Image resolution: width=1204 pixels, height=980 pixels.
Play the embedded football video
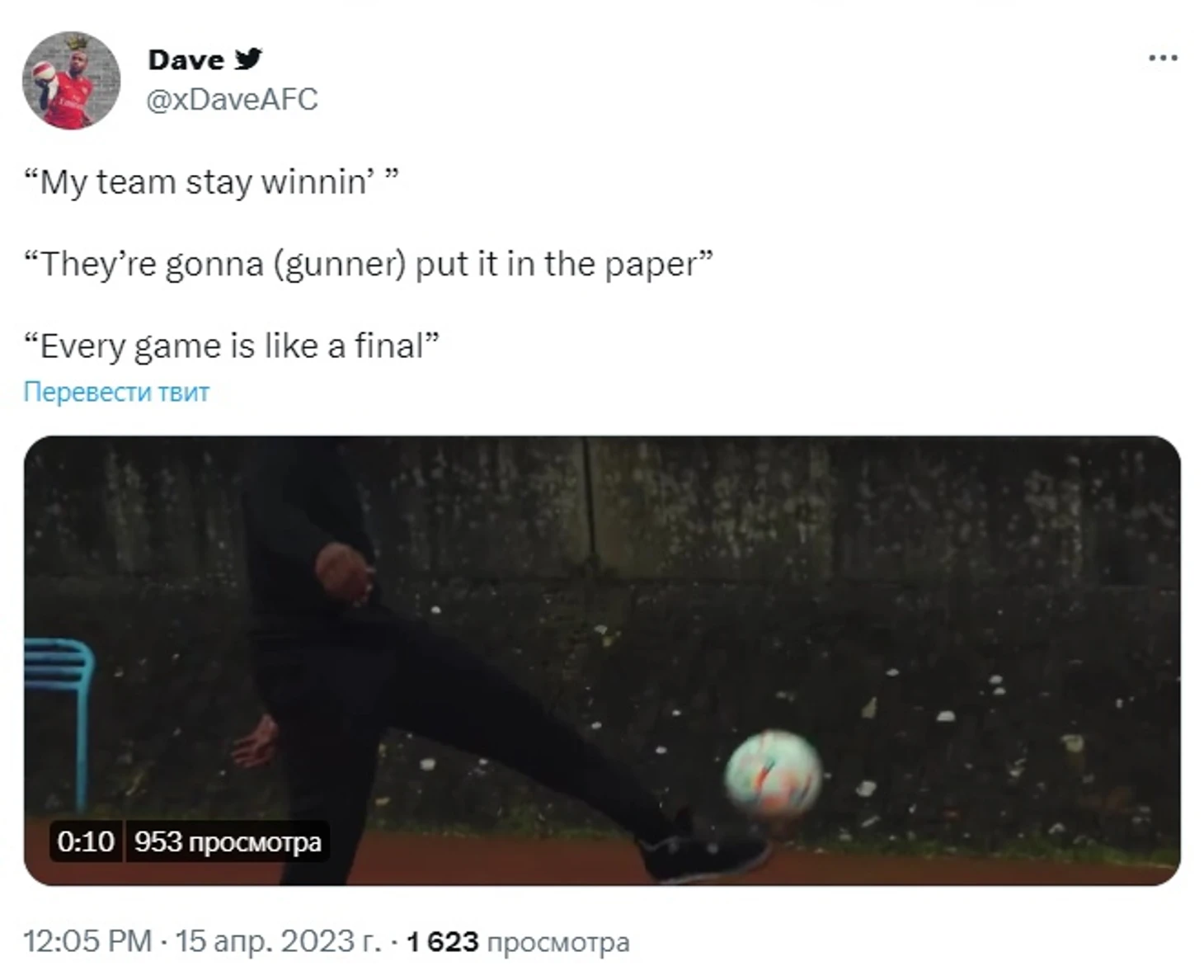pyautogui.click(x=602, y=661)
